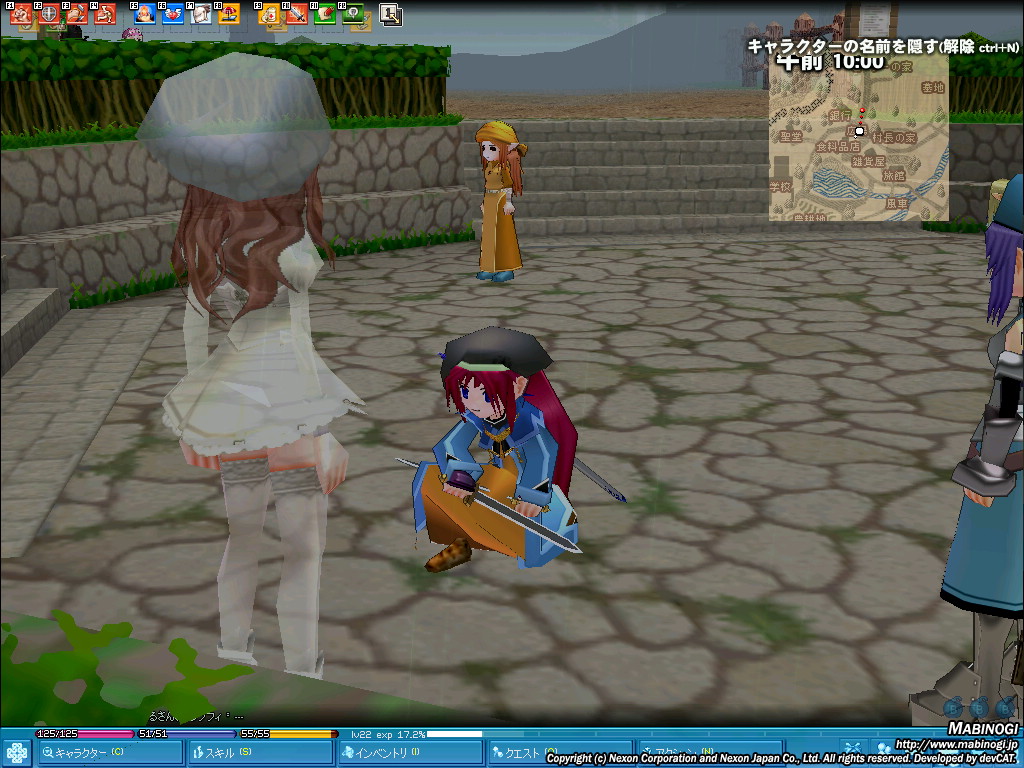Click the 銀行 label on the minimap
1024x768 pixels.
[x=840, y=116]
